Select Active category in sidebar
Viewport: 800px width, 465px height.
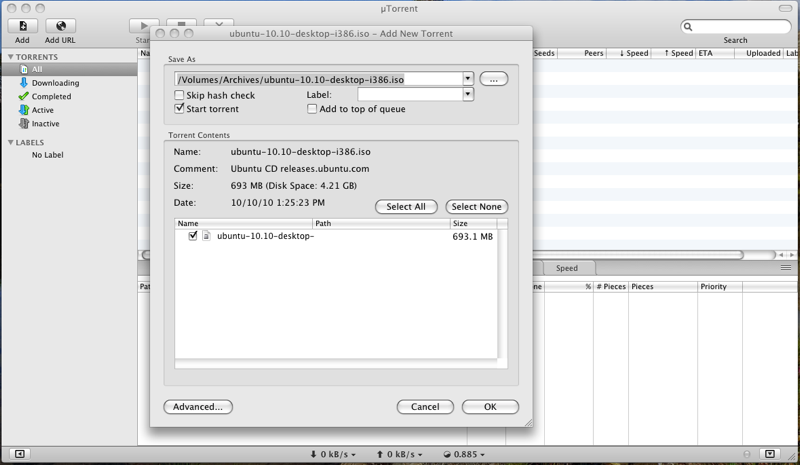click(x=42, y=110)
